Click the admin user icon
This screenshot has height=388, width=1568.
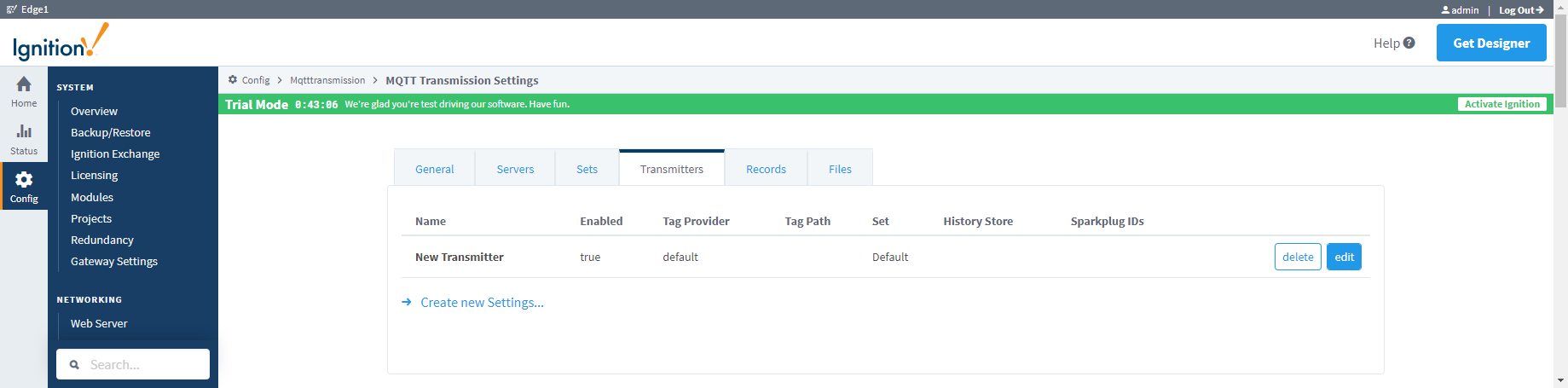coord(1445,10)
